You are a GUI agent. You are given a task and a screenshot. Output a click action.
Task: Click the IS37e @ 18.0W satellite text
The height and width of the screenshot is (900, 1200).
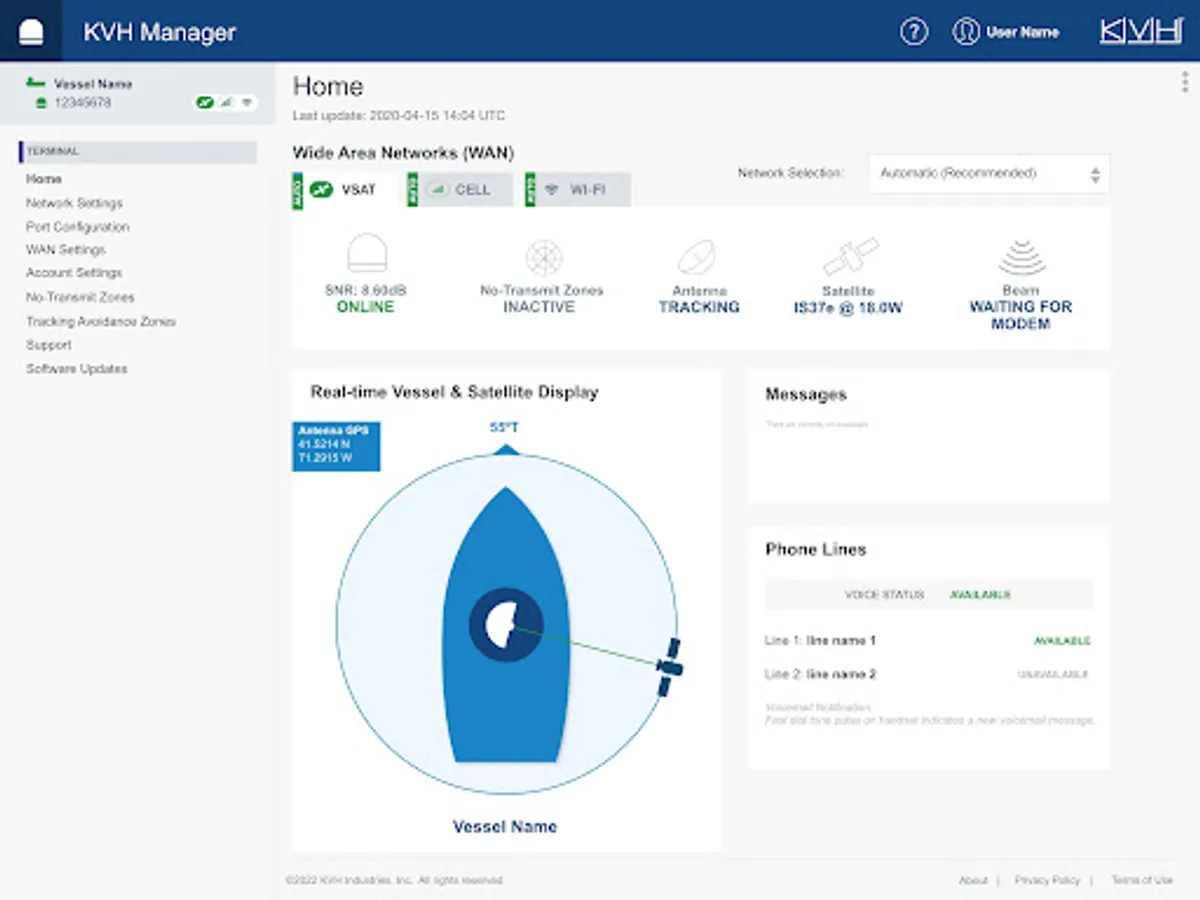point(848,308)
